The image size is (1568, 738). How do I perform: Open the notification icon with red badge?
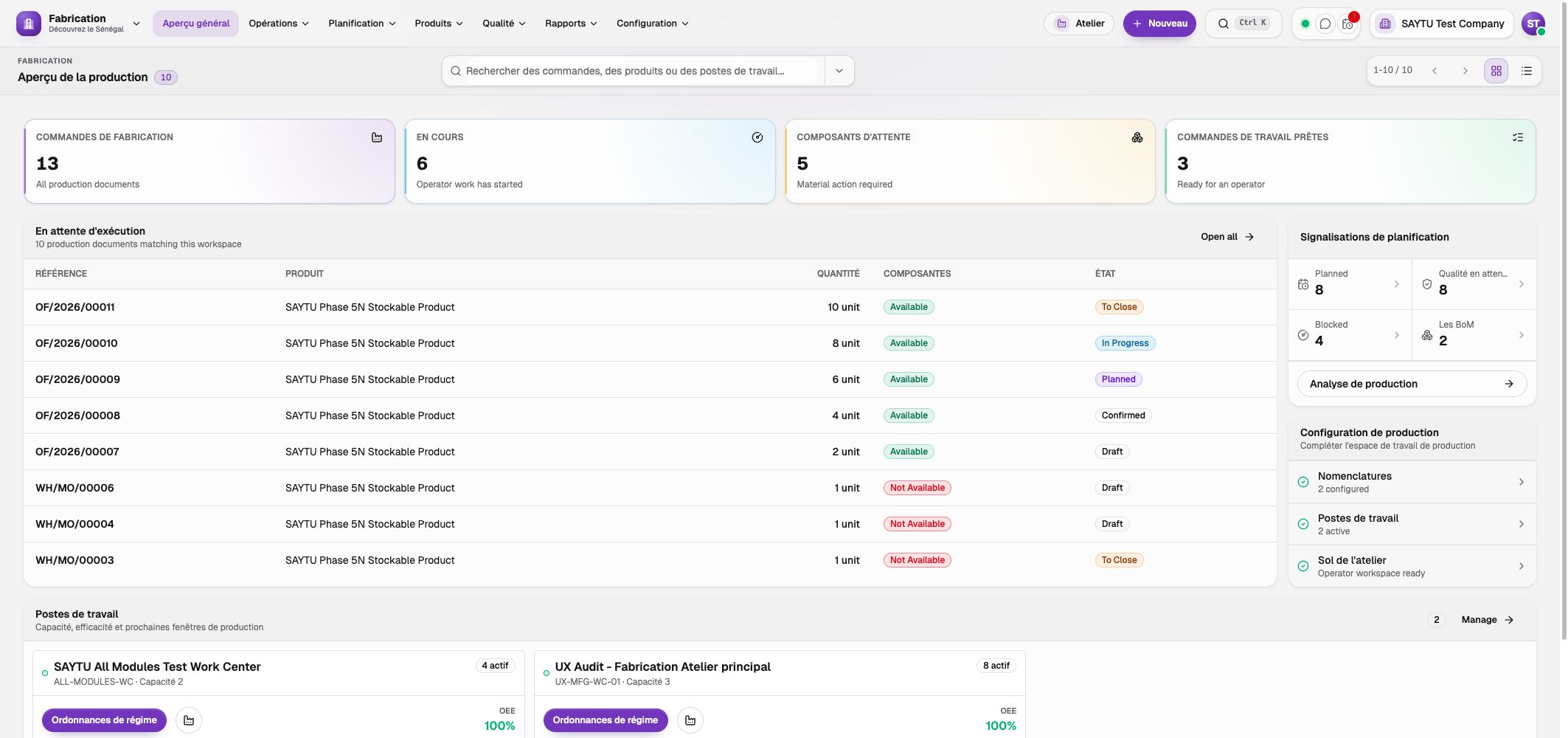pos(1347,24)
